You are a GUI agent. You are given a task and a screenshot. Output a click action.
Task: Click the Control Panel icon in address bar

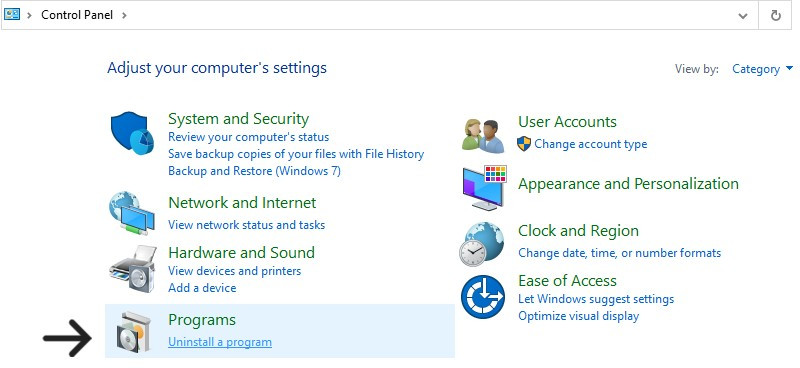coord(12,15)
